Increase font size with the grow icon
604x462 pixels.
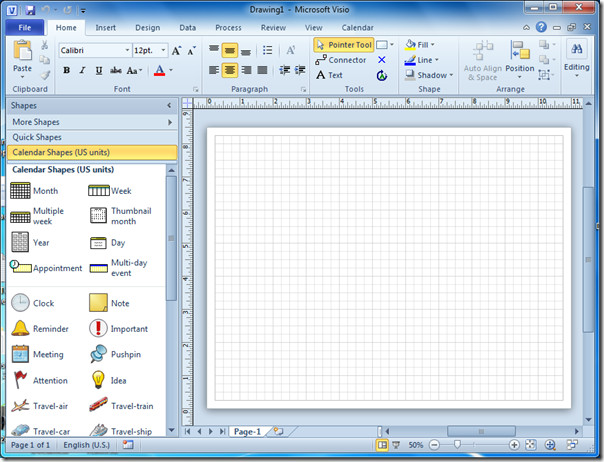pos(176,50)
